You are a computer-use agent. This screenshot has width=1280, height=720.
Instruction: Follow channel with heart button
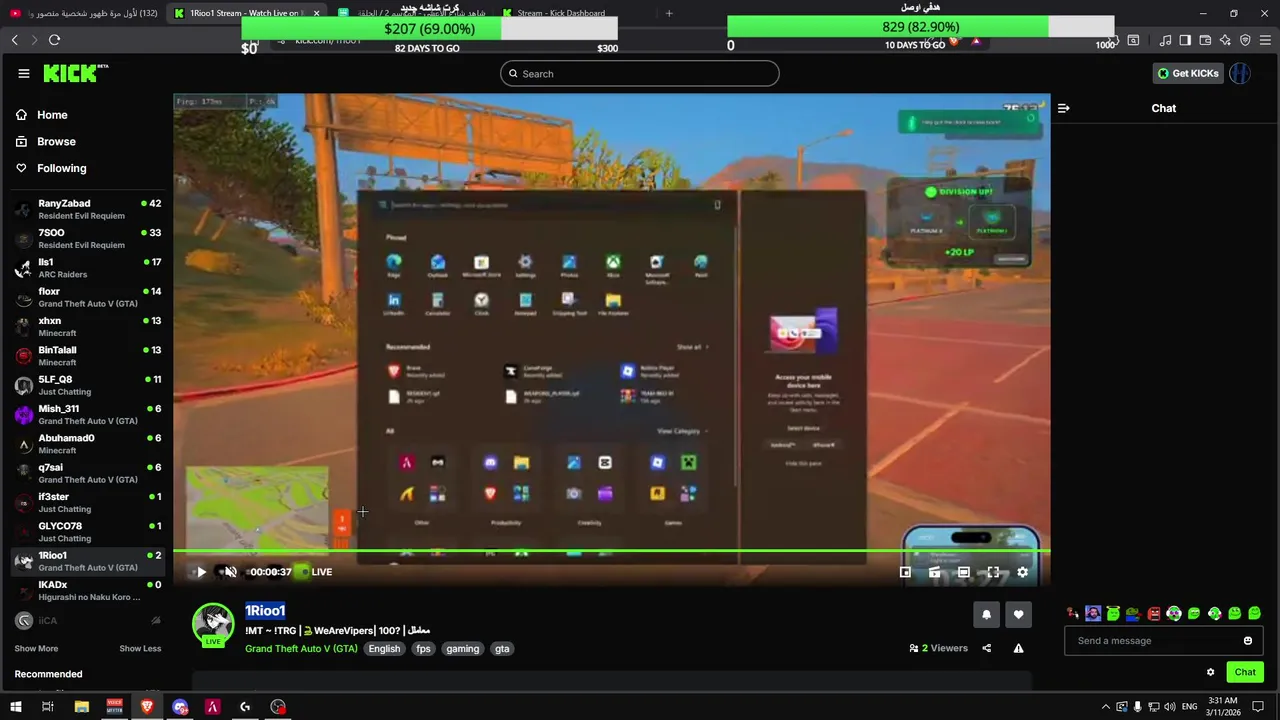[x=1018, y=614]
